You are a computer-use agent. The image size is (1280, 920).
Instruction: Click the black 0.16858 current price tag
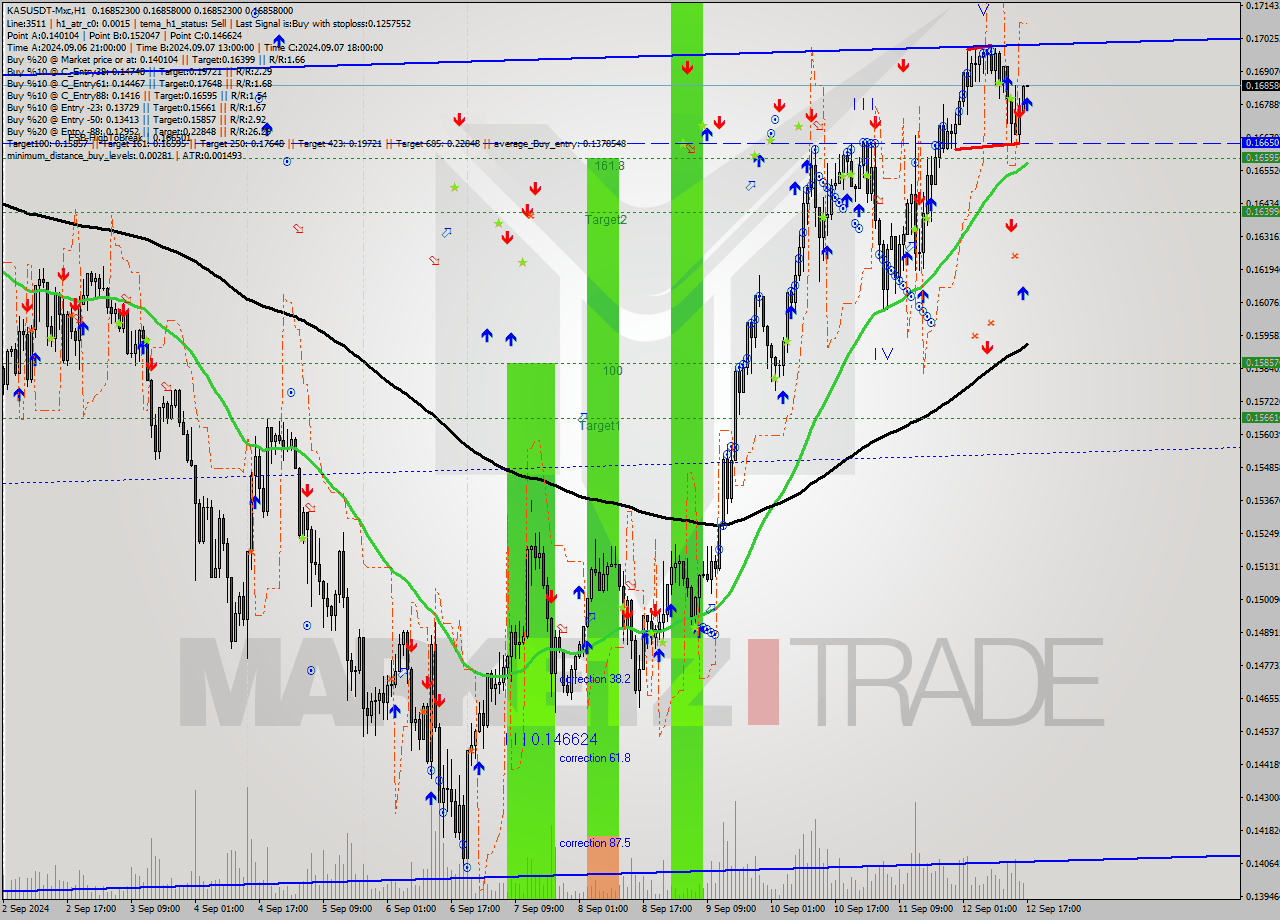click(x=1260, y=85)
